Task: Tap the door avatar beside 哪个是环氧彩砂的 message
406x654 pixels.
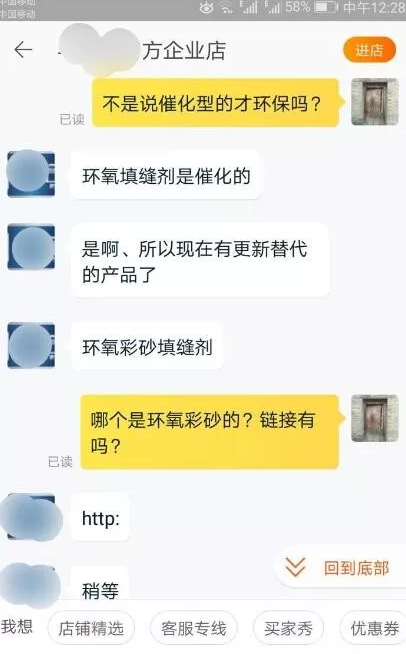Action: tap(375, 418)
